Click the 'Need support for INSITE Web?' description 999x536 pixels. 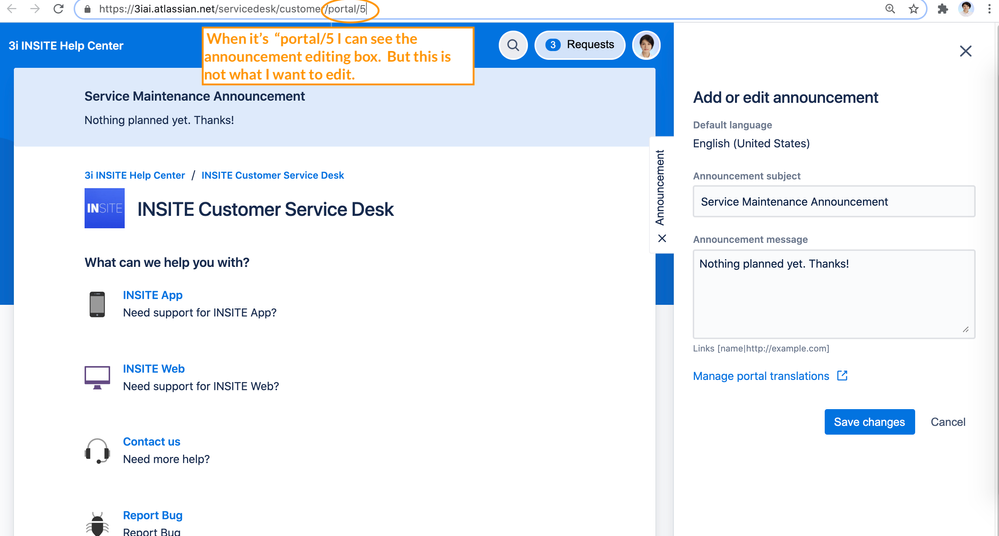[201, 386]
